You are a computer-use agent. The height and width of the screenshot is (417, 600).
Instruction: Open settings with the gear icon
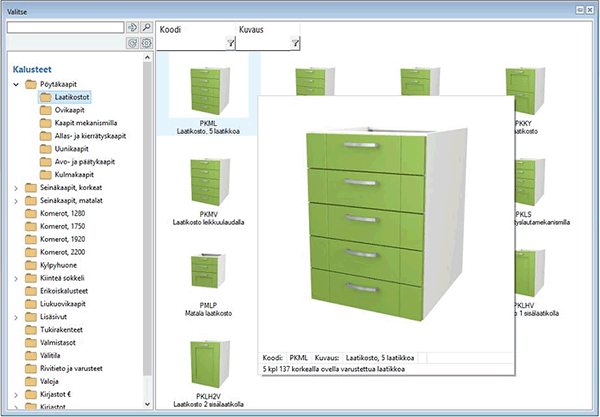146,44
